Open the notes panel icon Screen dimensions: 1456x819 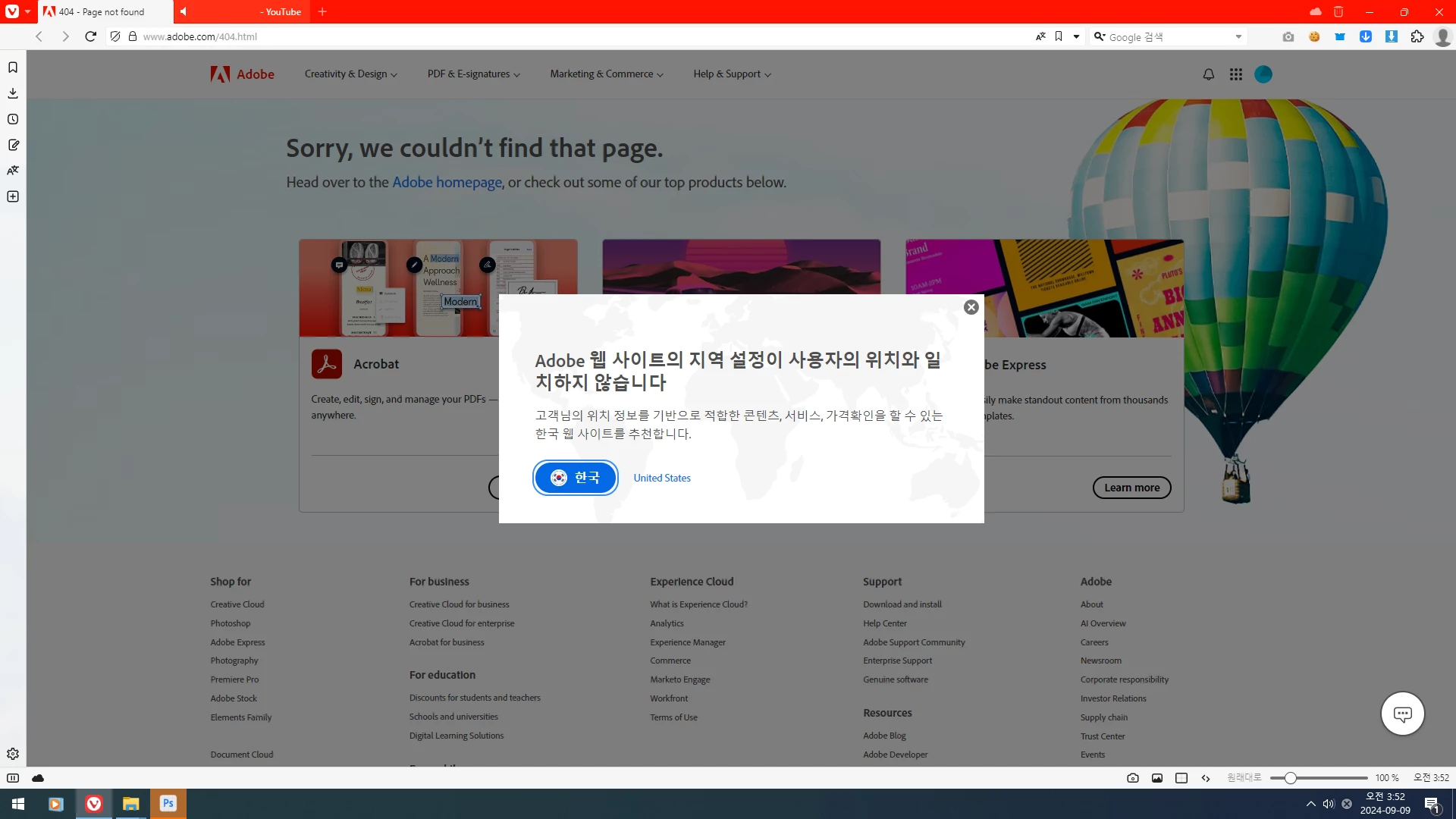(13, 145)
